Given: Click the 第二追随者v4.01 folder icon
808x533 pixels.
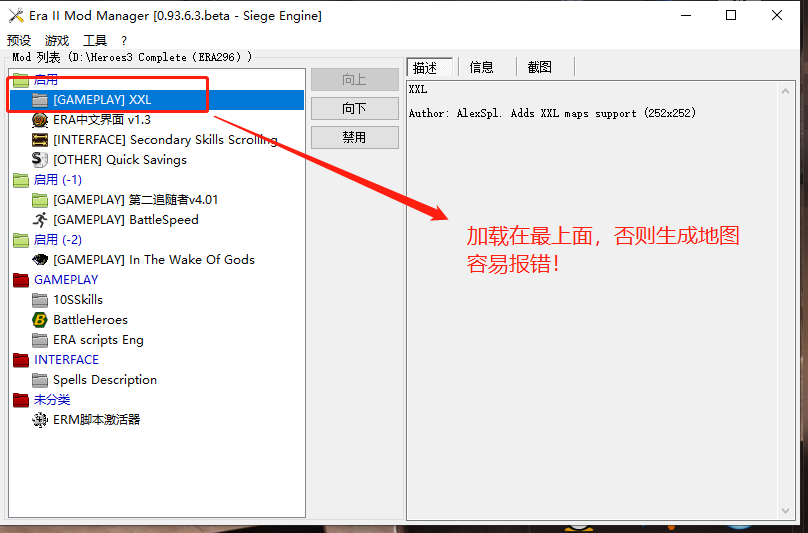Looking at the screenshot, I should (40, 199).
